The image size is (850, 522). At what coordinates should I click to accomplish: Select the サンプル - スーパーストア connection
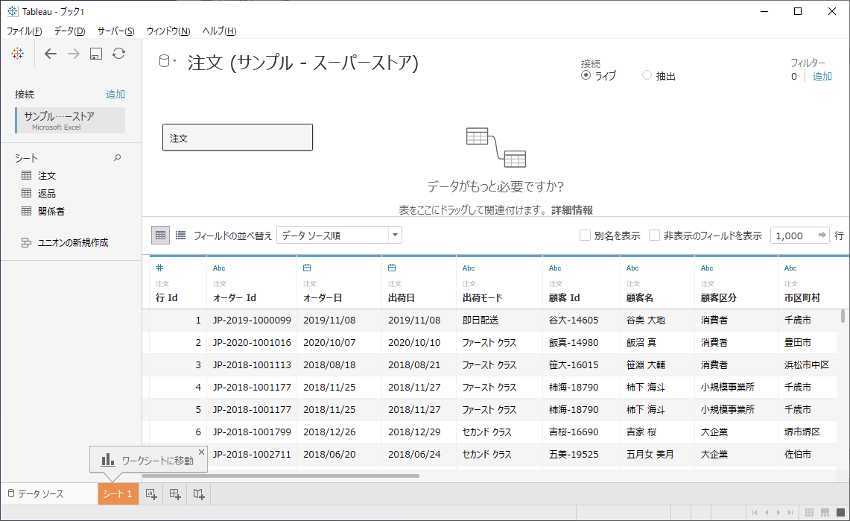pyautogui.click(x=70, y=120)
